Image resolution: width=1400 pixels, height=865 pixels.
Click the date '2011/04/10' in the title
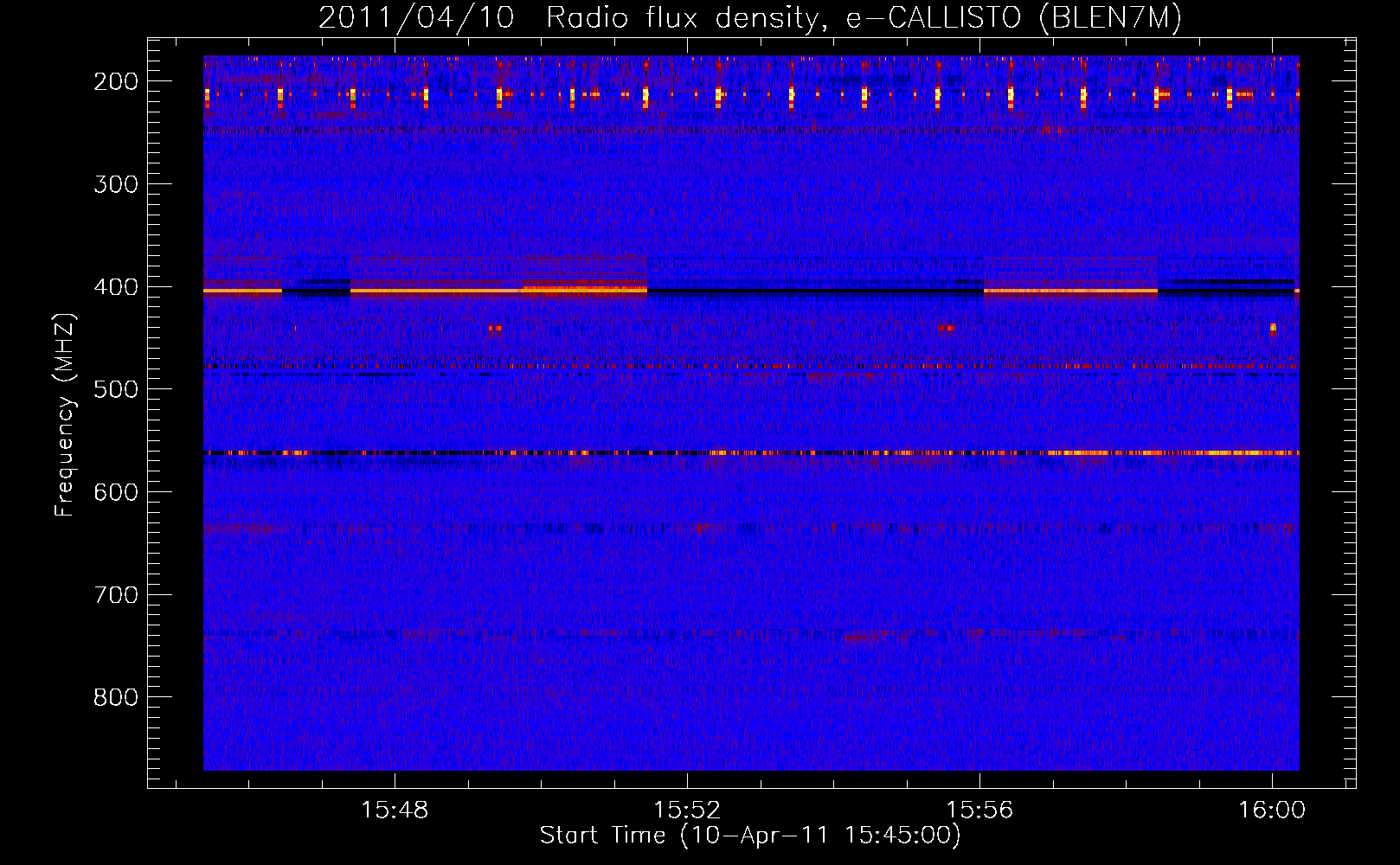coord(416,18)
